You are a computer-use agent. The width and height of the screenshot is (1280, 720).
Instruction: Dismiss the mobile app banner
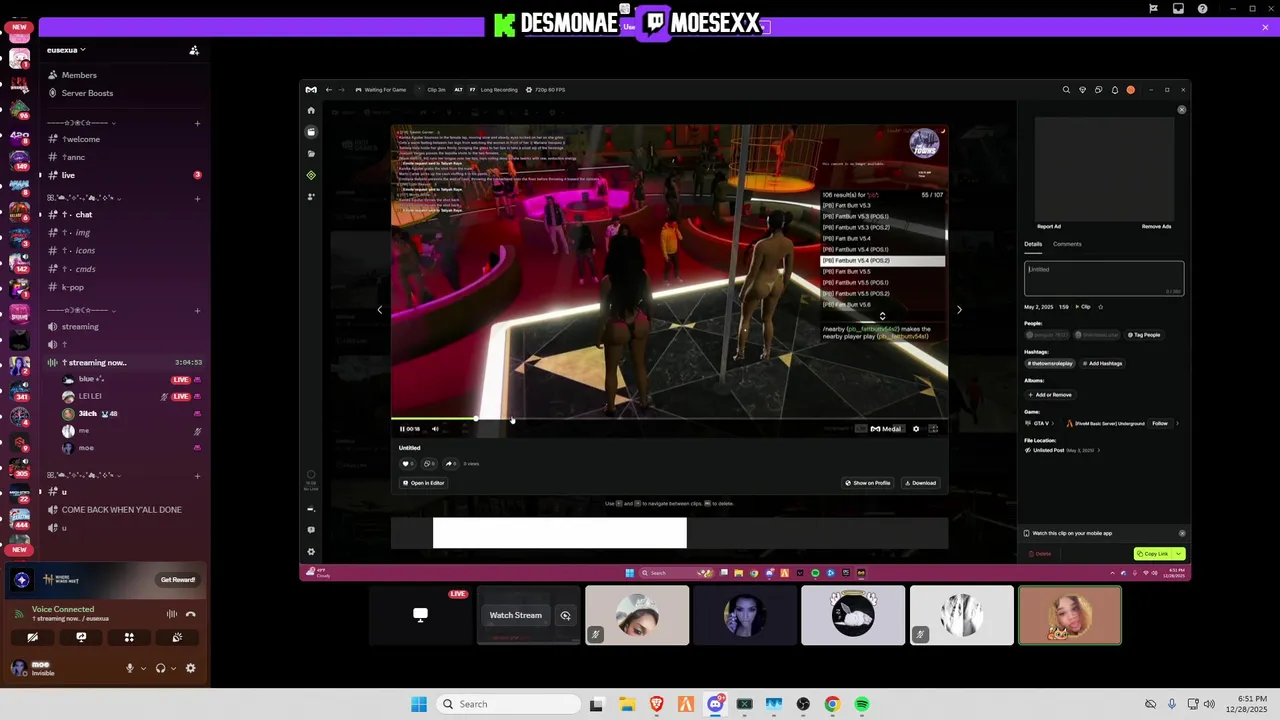tap(1182, 533)
